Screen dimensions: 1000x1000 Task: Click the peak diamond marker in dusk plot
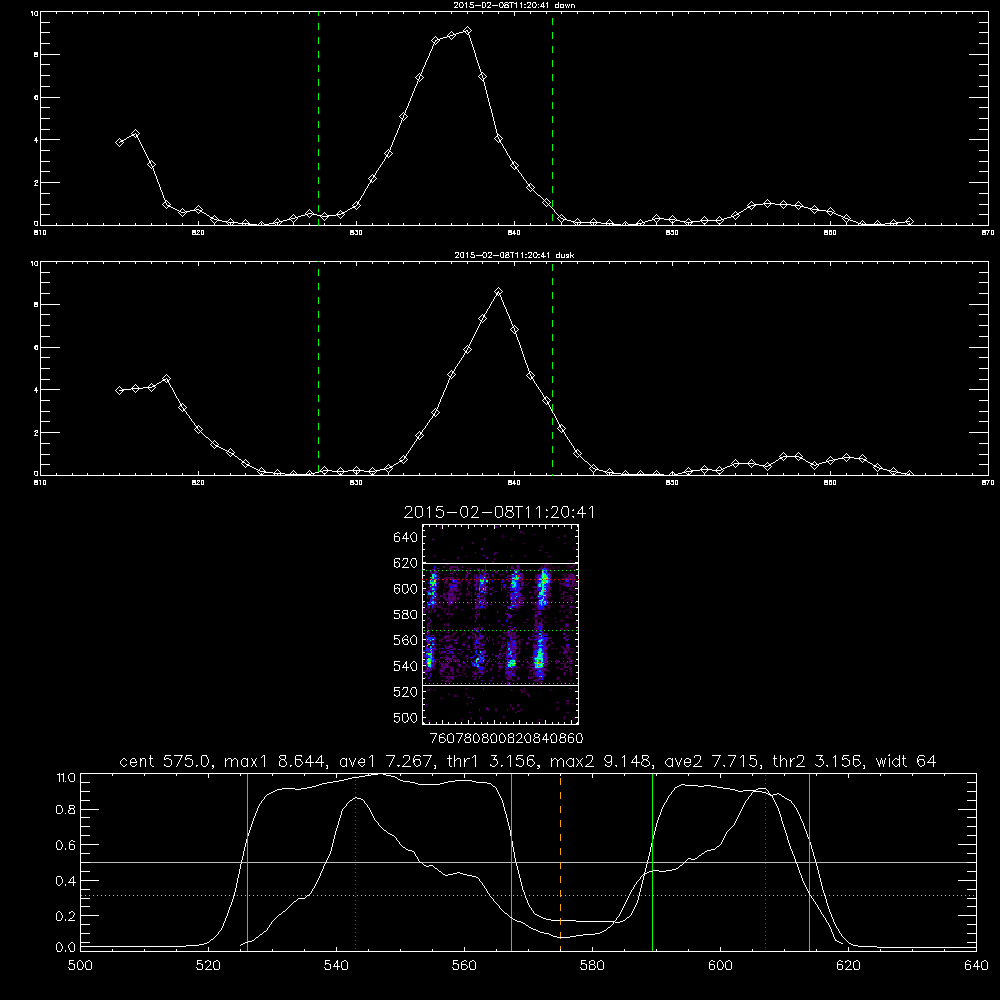(x=499, y=291)
